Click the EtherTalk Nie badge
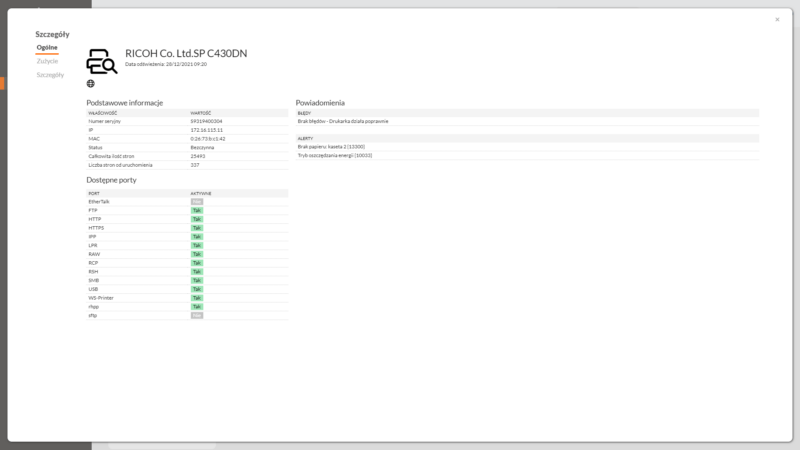 click(197, 202)
